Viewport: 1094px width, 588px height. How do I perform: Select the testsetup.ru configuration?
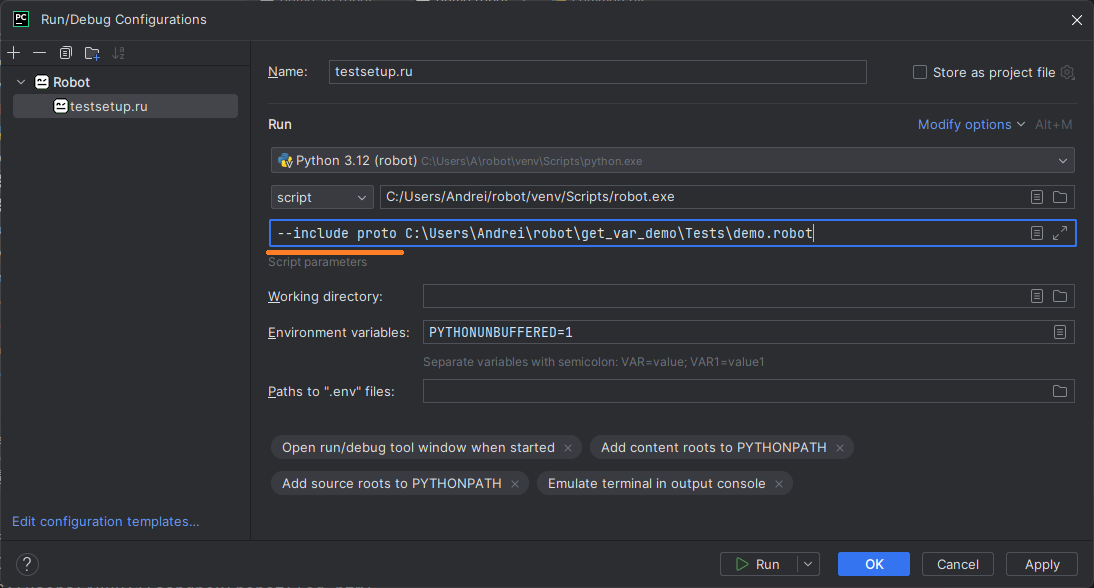click(x=126, y=106)
